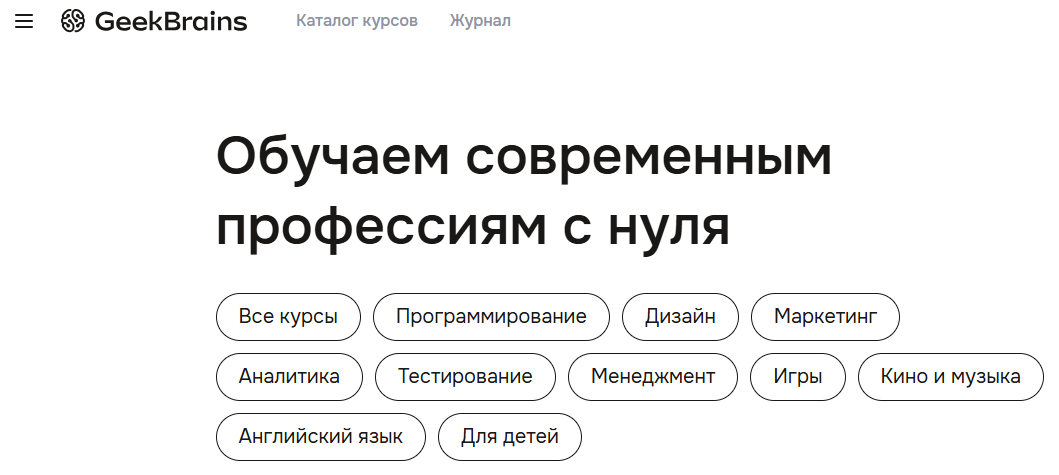Select the Аналитика category chip

(x=289, y=377)
